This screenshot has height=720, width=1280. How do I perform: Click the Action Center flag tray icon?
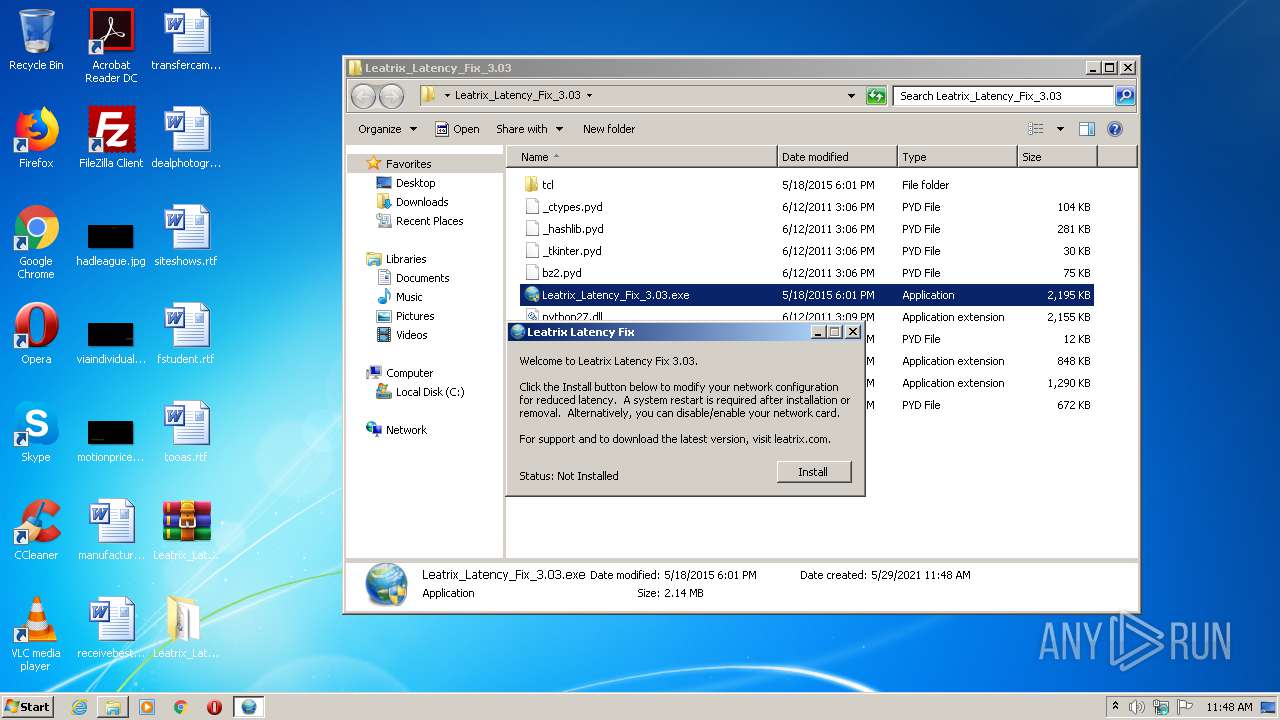click(1185, 707)
